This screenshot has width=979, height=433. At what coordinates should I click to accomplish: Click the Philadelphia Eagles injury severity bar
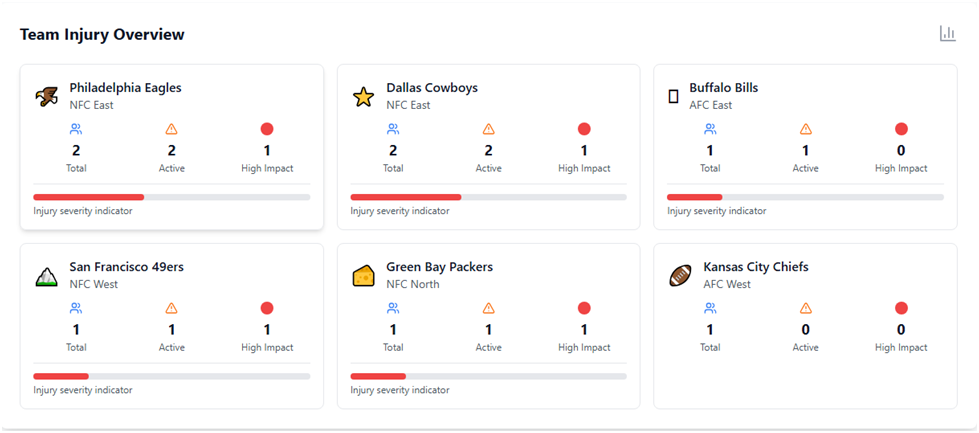click(172, 197)
